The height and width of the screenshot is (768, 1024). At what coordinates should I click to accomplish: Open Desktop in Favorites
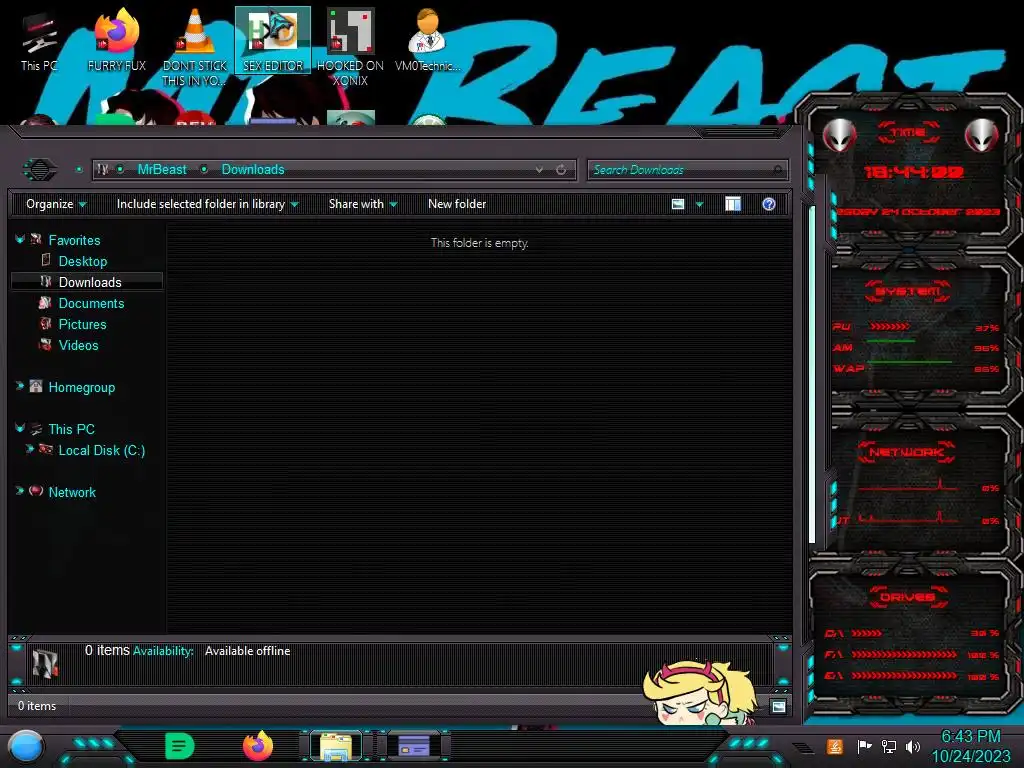click(x=82, y=261)
